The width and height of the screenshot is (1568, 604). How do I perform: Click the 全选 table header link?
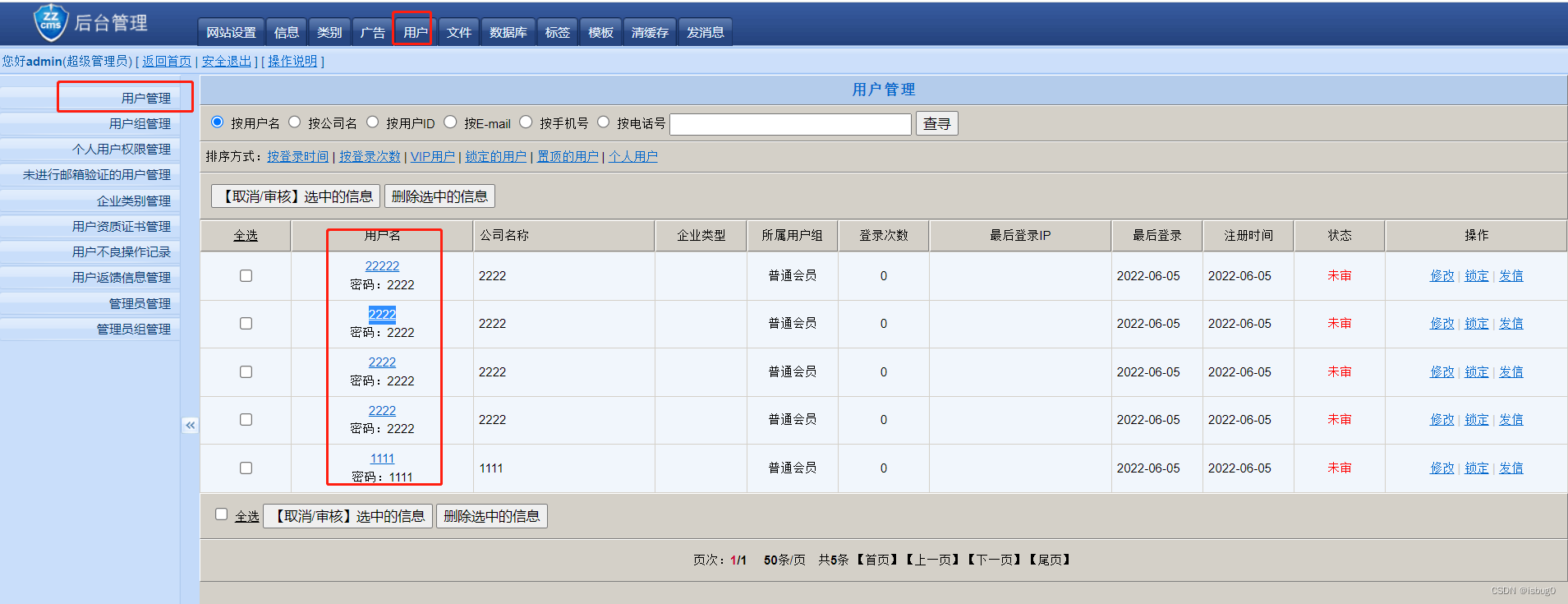246,236
